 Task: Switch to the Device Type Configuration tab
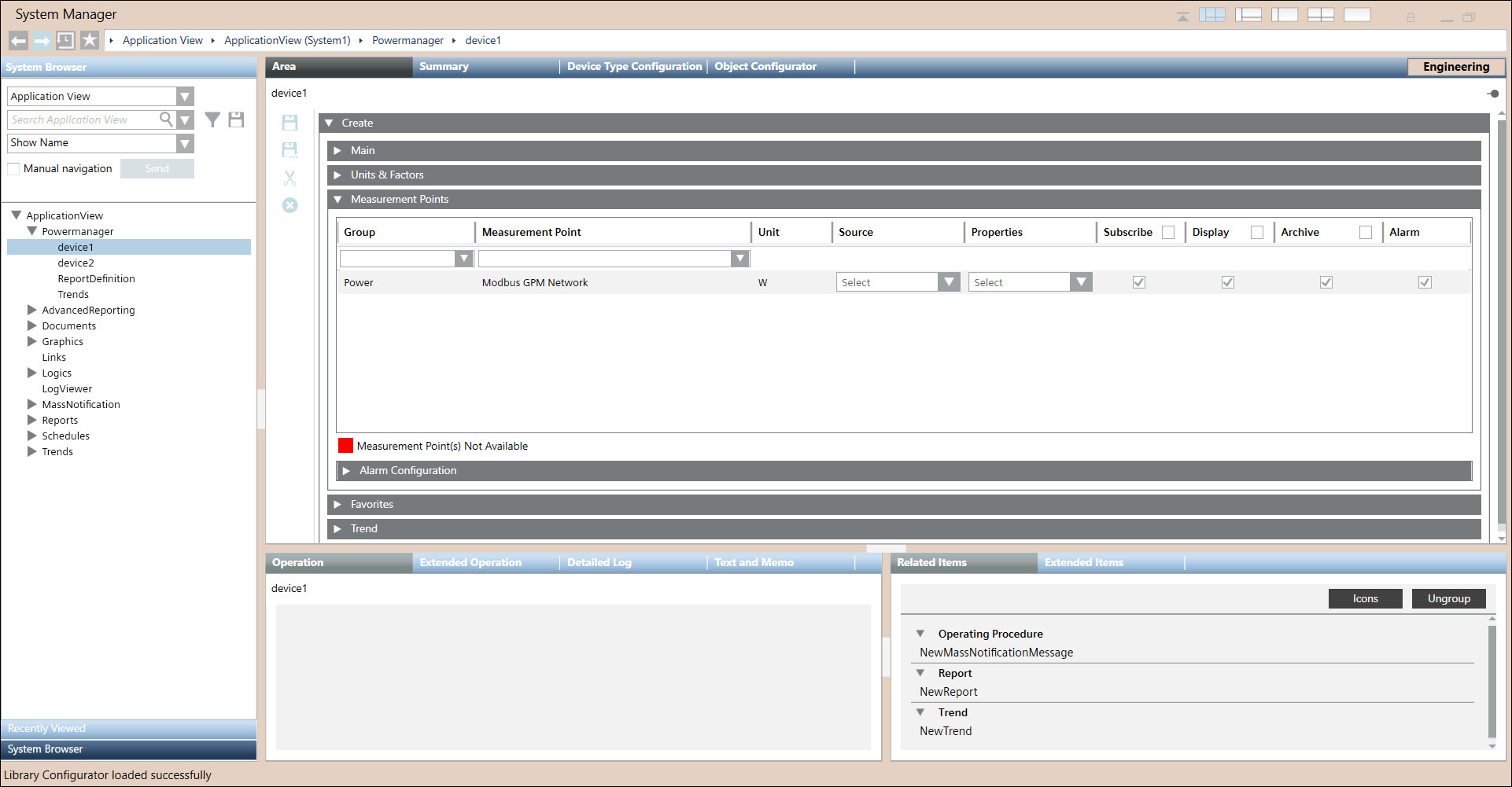click(634, 67)
